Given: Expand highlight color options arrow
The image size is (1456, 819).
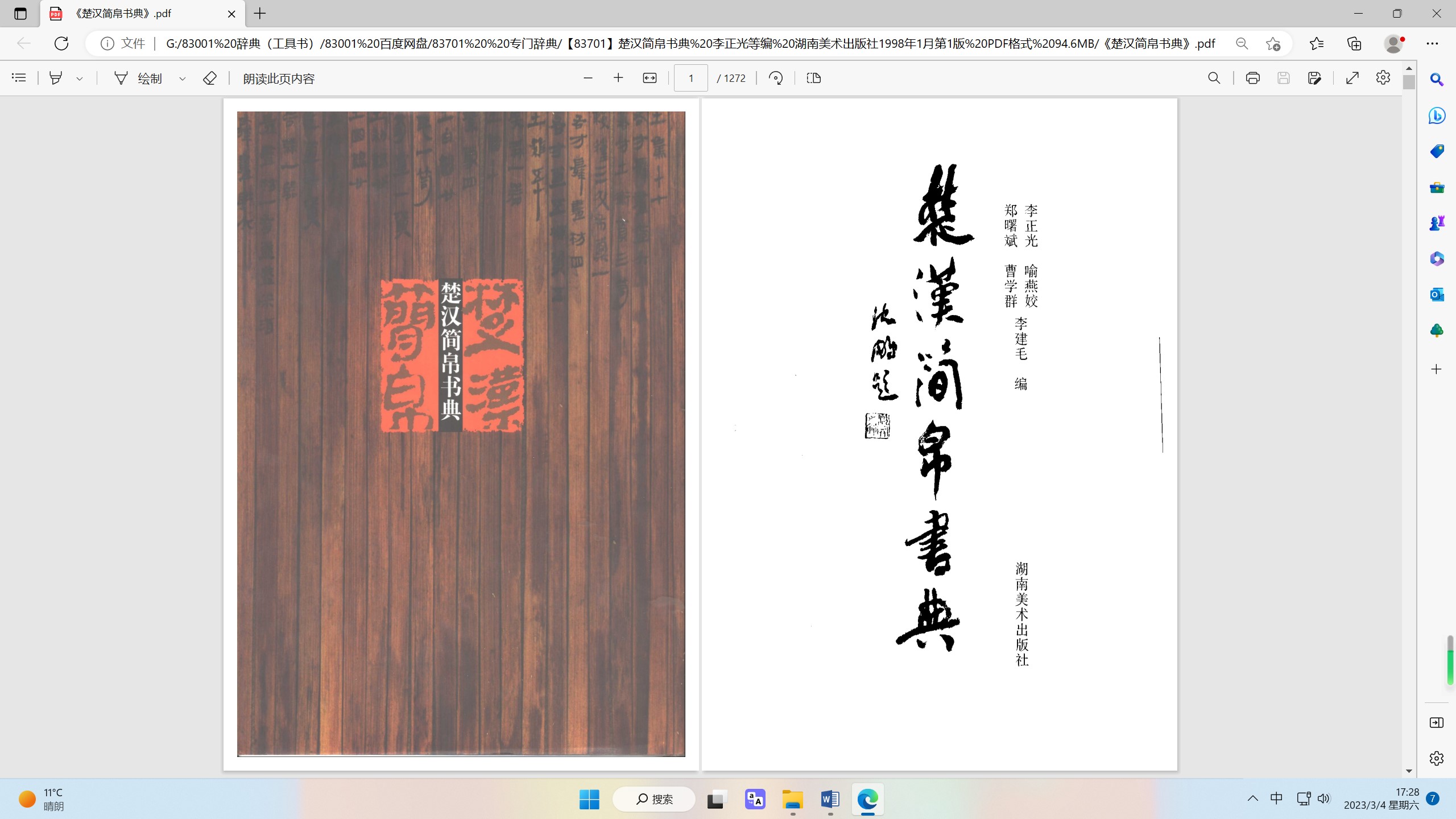Looking at the screenshot, I should click(x=80, y=78).
